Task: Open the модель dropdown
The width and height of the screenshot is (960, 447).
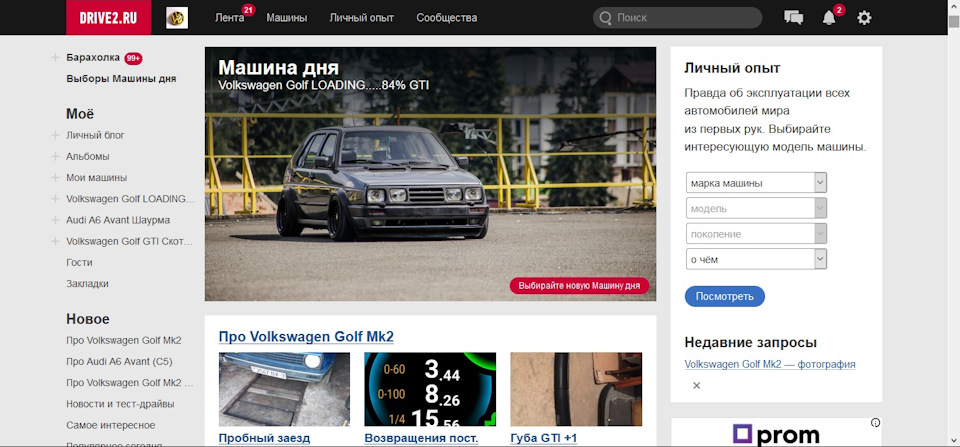Action: click(756, 208)
